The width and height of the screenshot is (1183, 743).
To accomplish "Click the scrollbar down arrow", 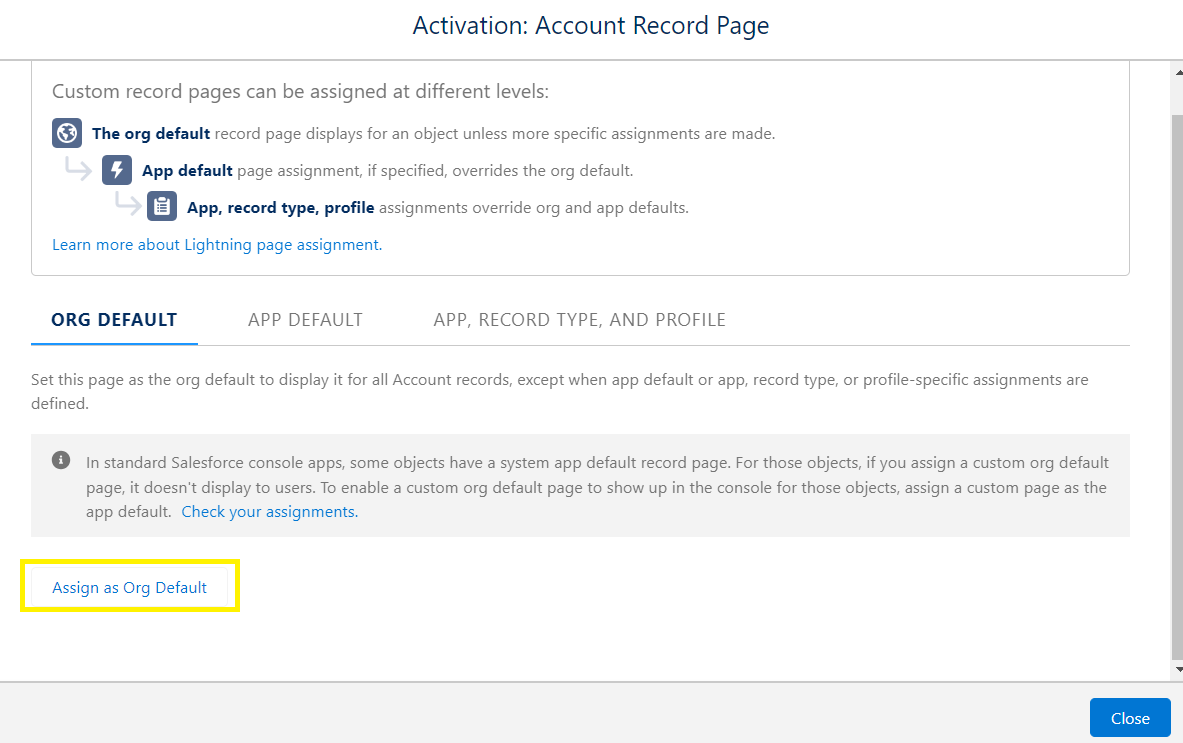I will point(1178,669).
